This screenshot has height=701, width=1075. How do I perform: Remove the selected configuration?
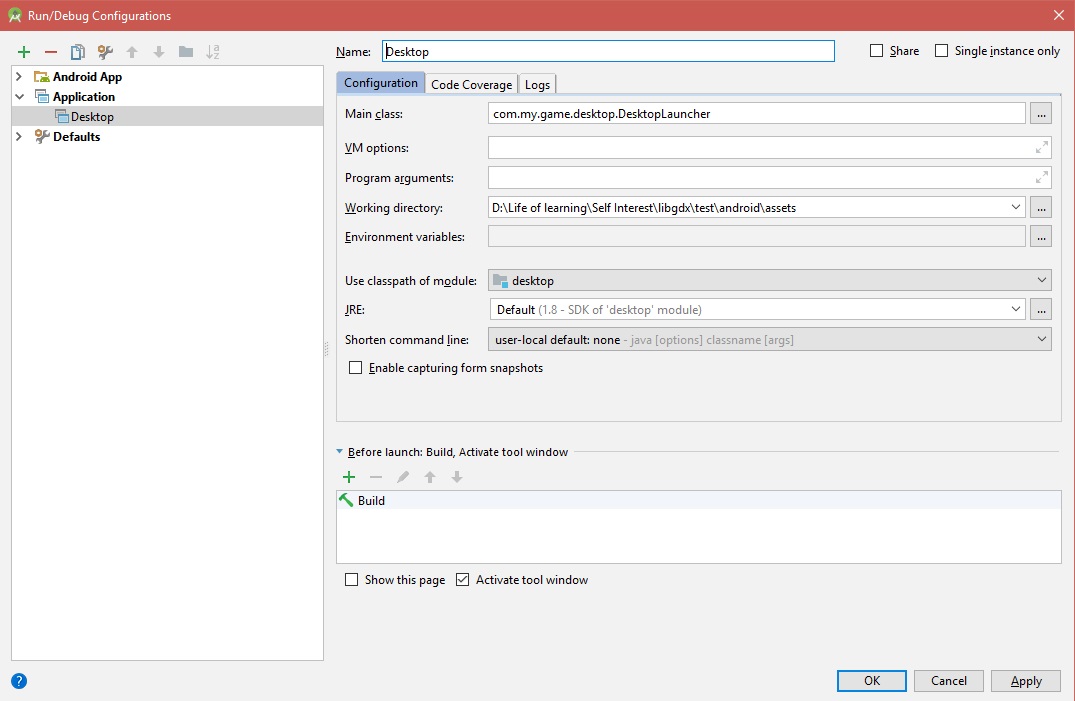(x=50, y=51)
